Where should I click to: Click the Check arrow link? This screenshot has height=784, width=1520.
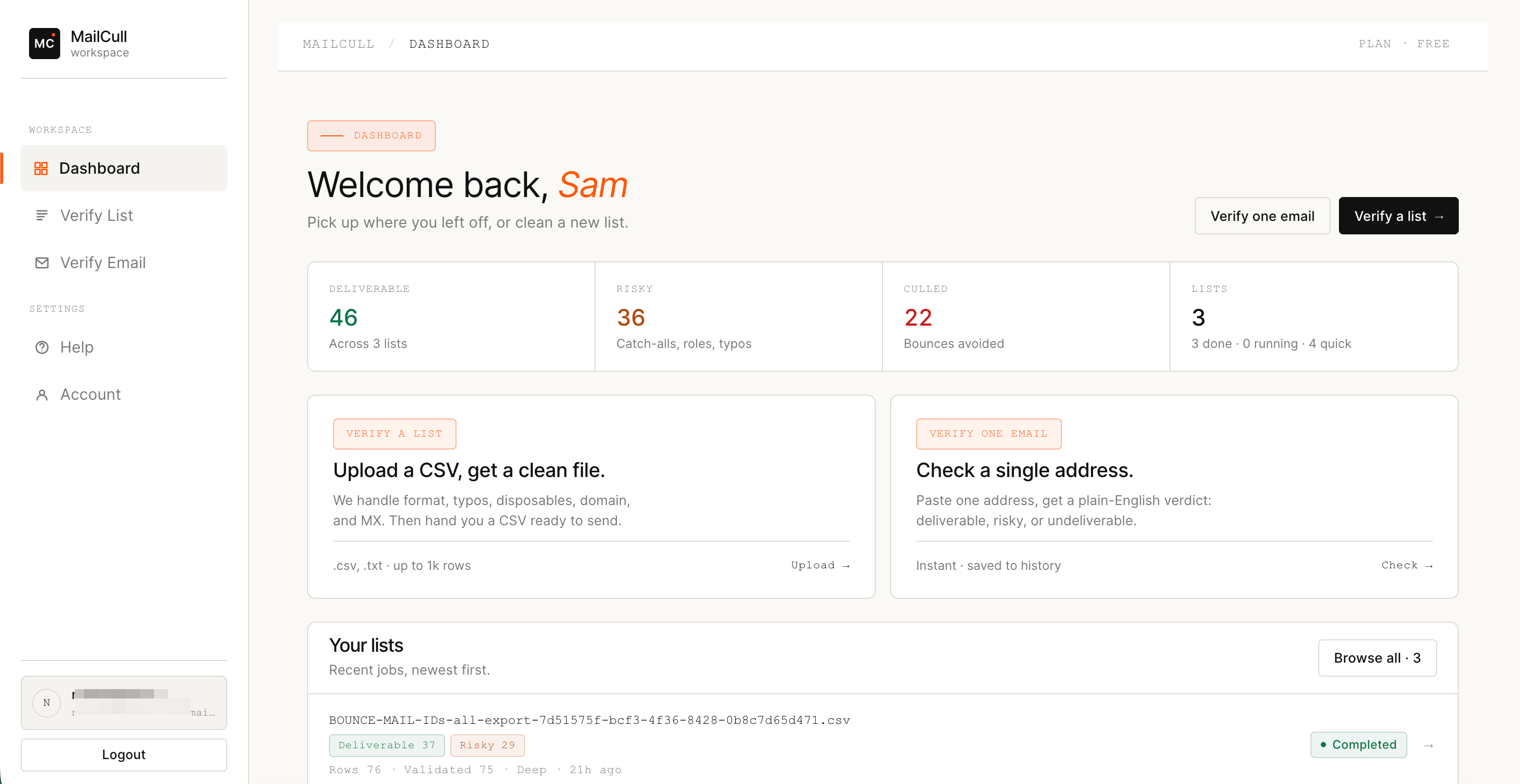[1407, 565]
